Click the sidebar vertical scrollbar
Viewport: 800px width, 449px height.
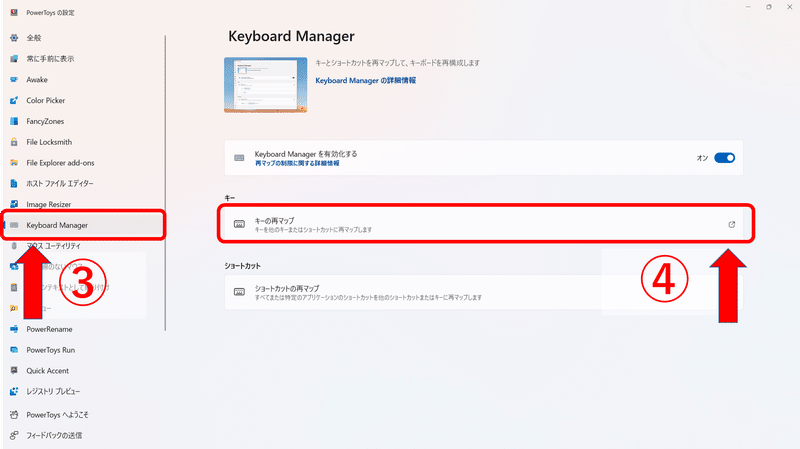(x=165, y=183)
